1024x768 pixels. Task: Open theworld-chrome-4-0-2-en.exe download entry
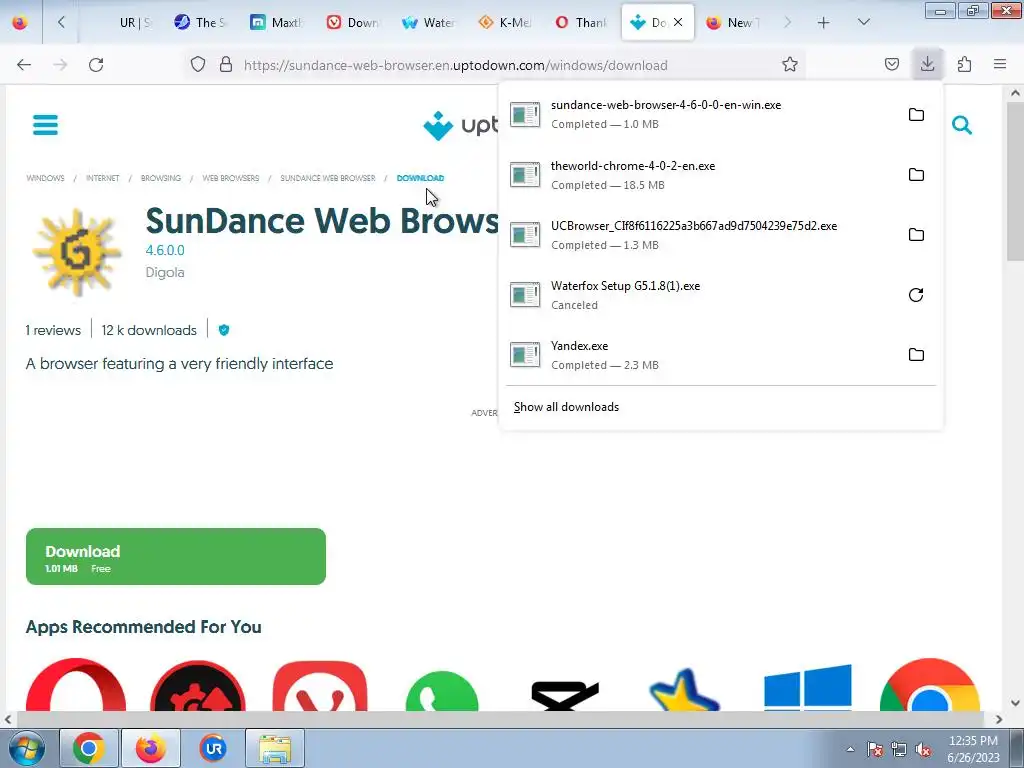coord(701,174)
